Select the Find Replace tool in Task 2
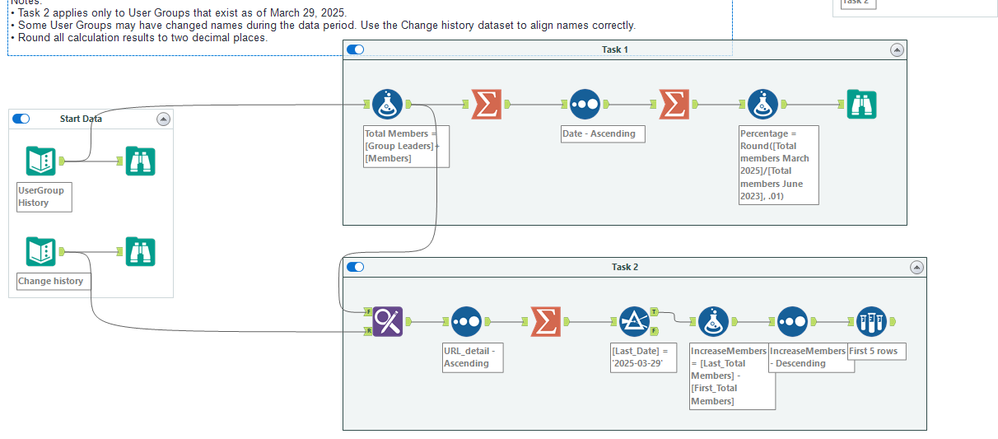Image resolution: width=998 pixels, height=439 pixels. point(388,322)
